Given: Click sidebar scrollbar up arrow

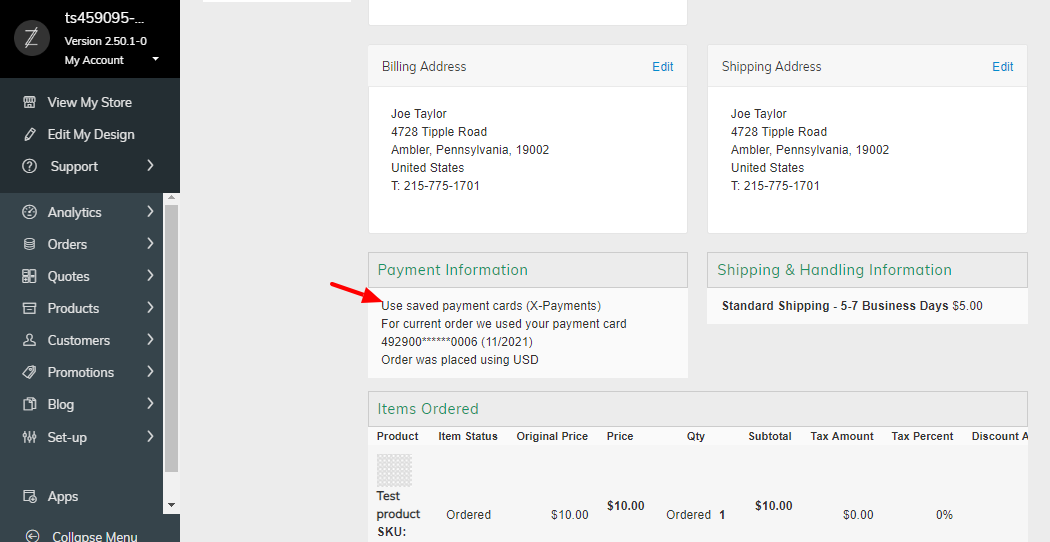Looking at the screenshot, I should [171, 198].
